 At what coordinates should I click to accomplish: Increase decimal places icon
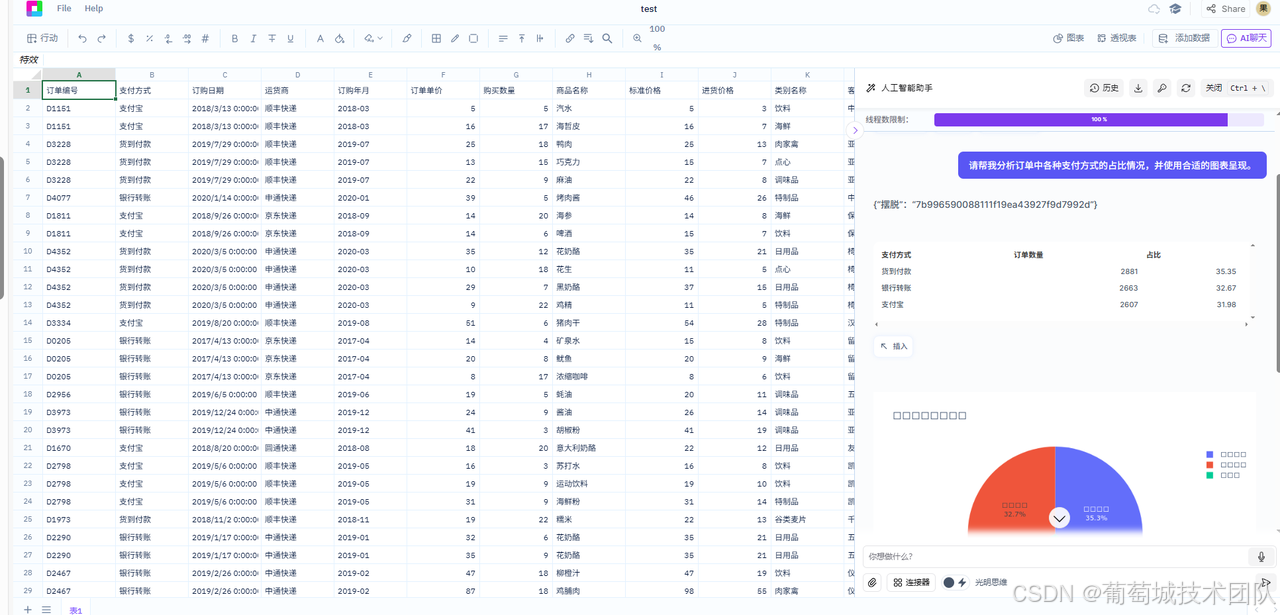186,38
